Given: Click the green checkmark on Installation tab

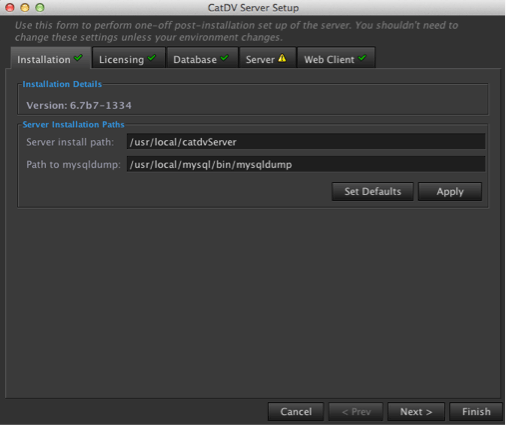Looking at the screenshot, I should (x=78, y=58).
